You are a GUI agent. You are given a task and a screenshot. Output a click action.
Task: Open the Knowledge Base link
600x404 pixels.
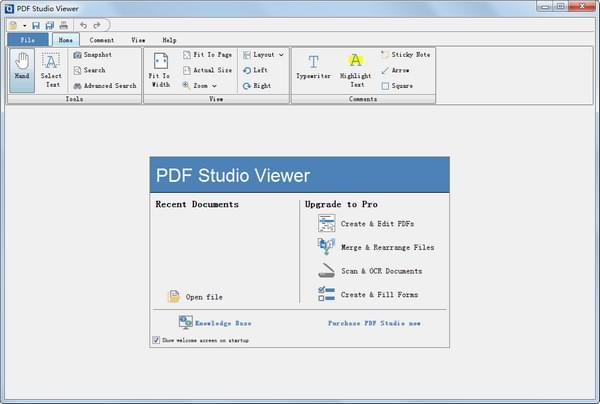[223, 323]
